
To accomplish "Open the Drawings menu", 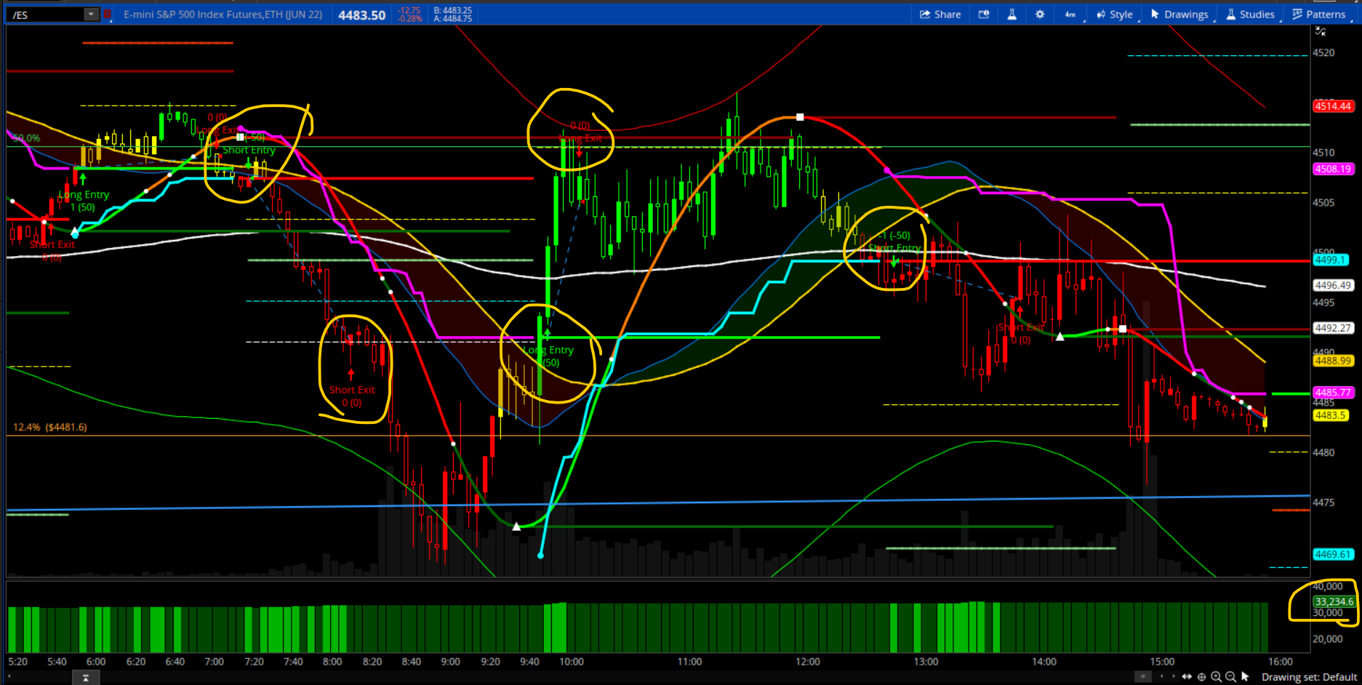I will [1179, 14].
